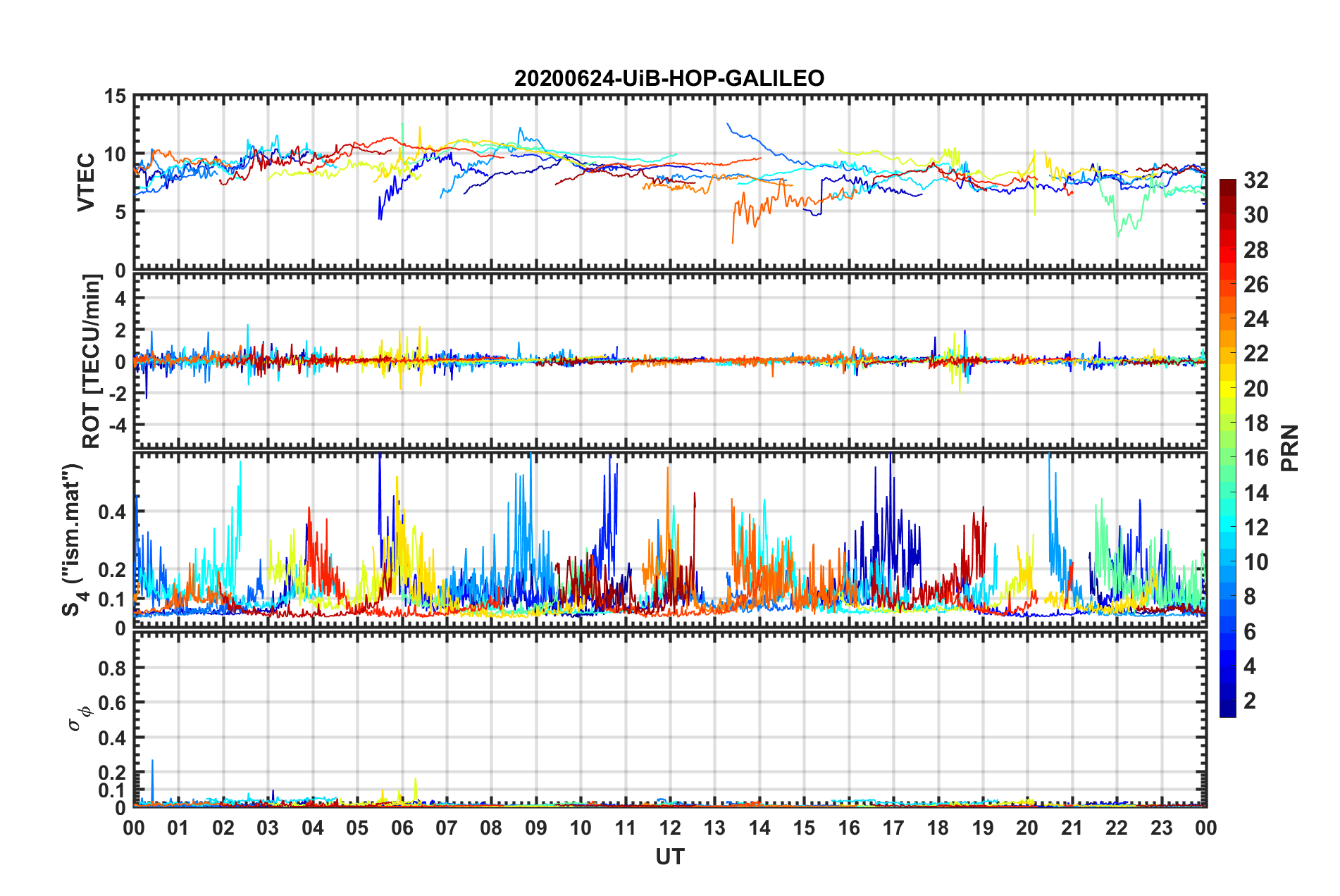Click the 5 tick on VTEC axis
Image resolution: width=1340 pixels, height=896 pixels.
pyautogui.click(x=121, y=212)
